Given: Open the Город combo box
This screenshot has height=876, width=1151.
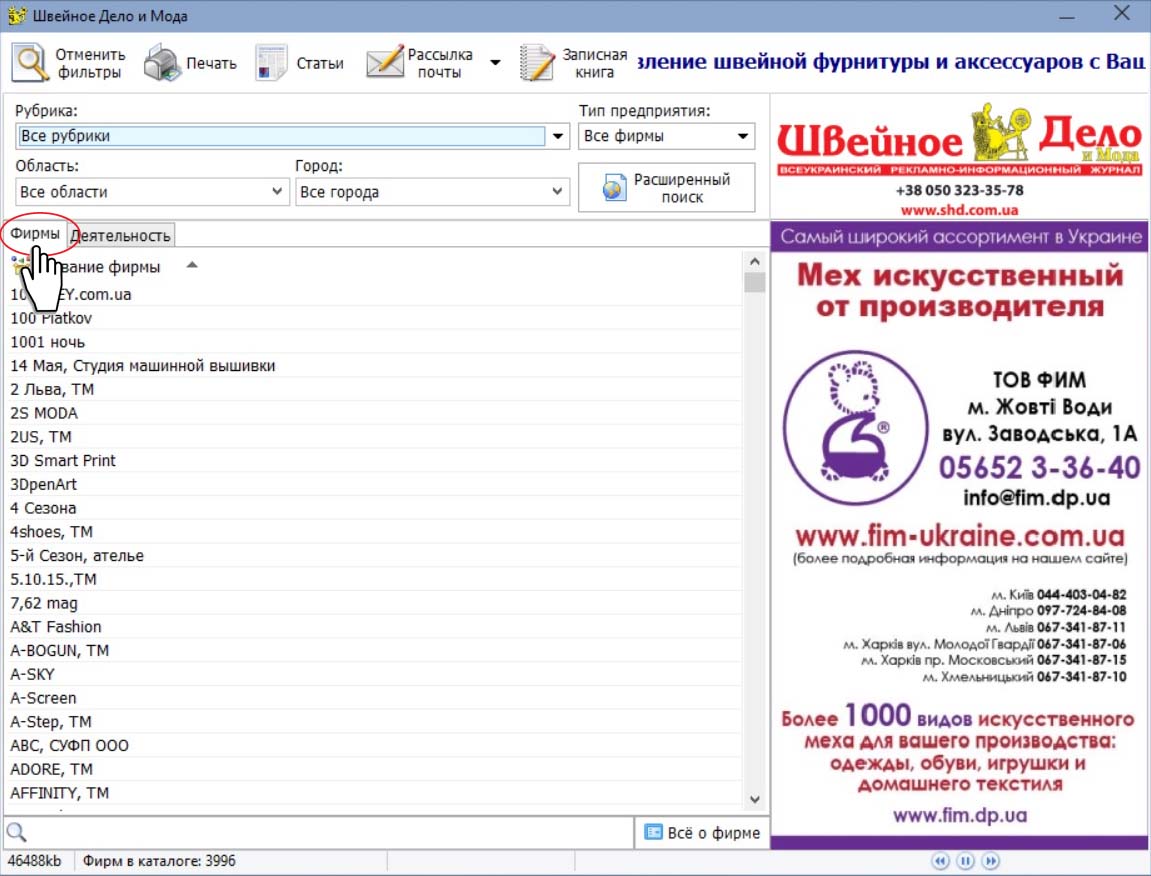Looking at the screenshot, I should pos(432,192).
